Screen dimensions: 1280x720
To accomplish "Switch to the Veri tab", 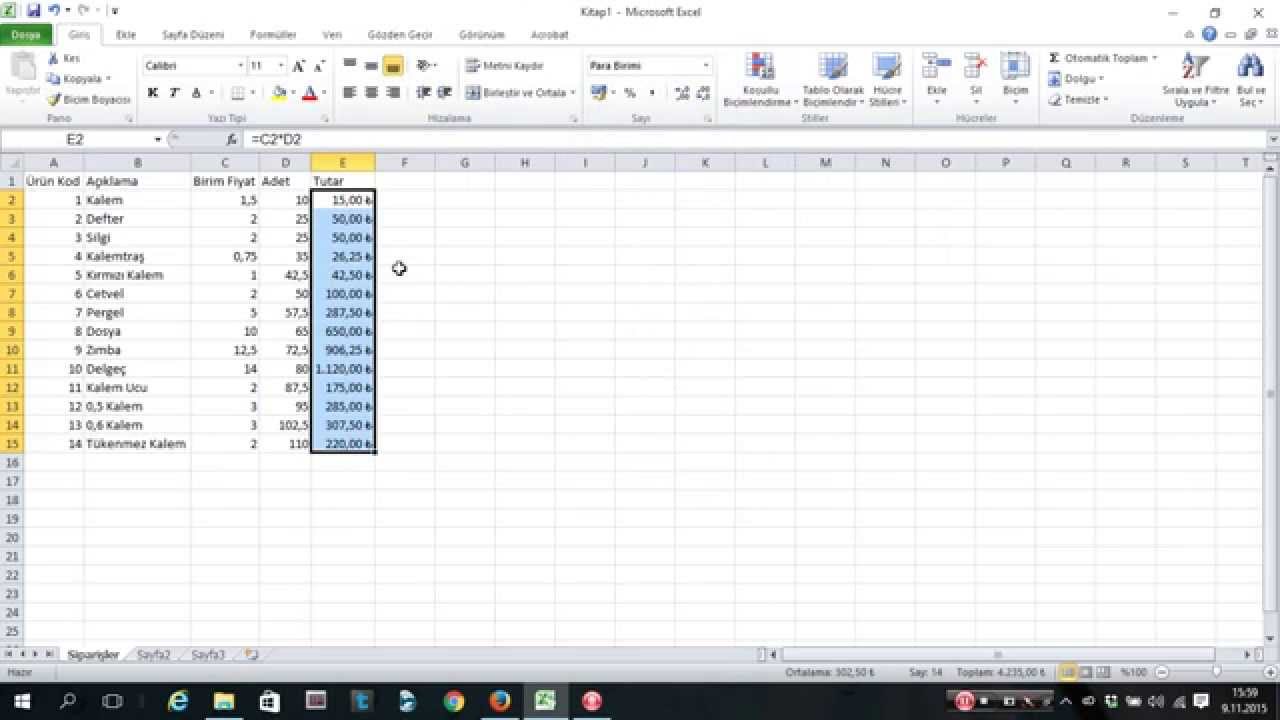I will (x=332, y=34).
